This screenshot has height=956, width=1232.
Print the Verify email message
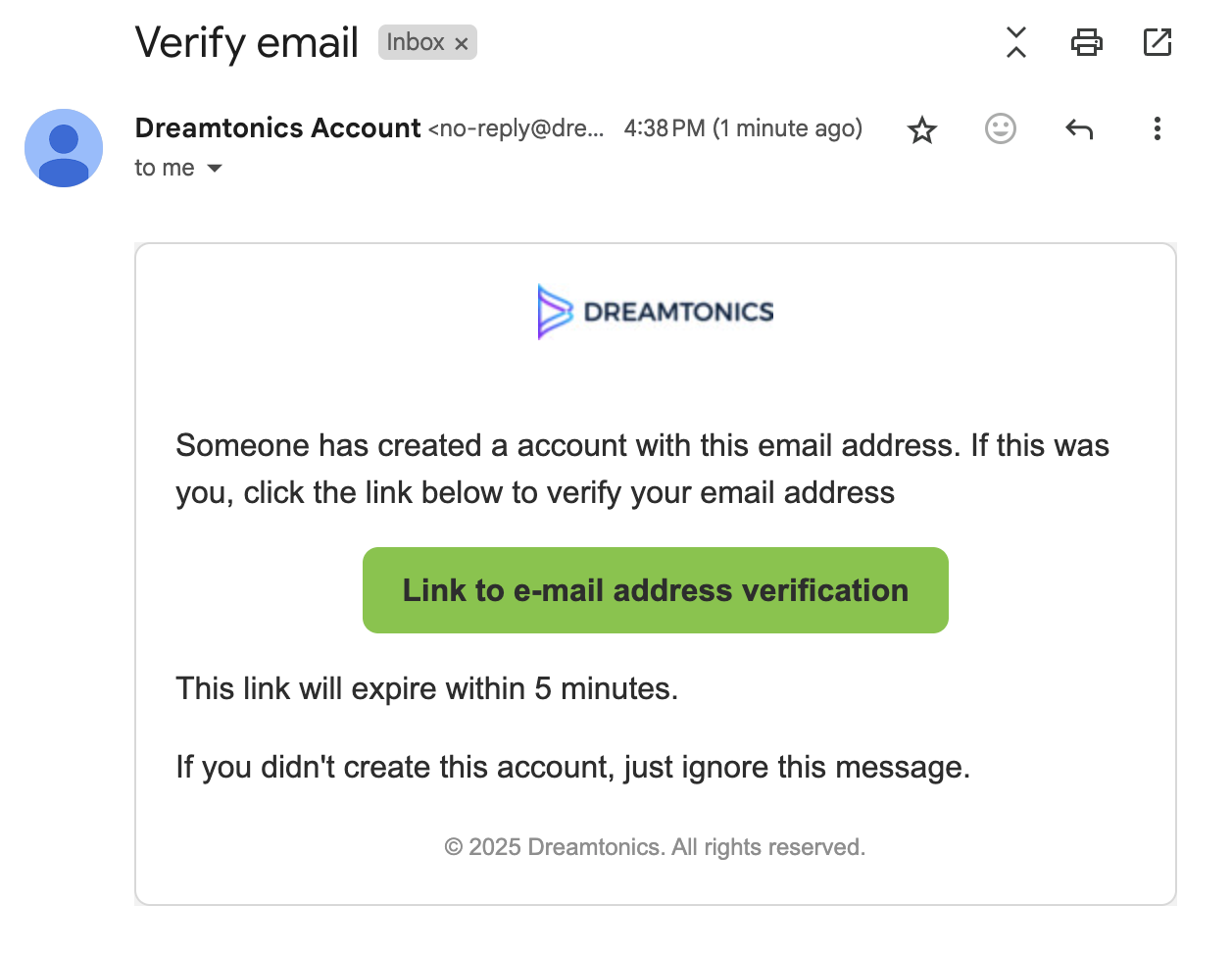[1086, 42]
